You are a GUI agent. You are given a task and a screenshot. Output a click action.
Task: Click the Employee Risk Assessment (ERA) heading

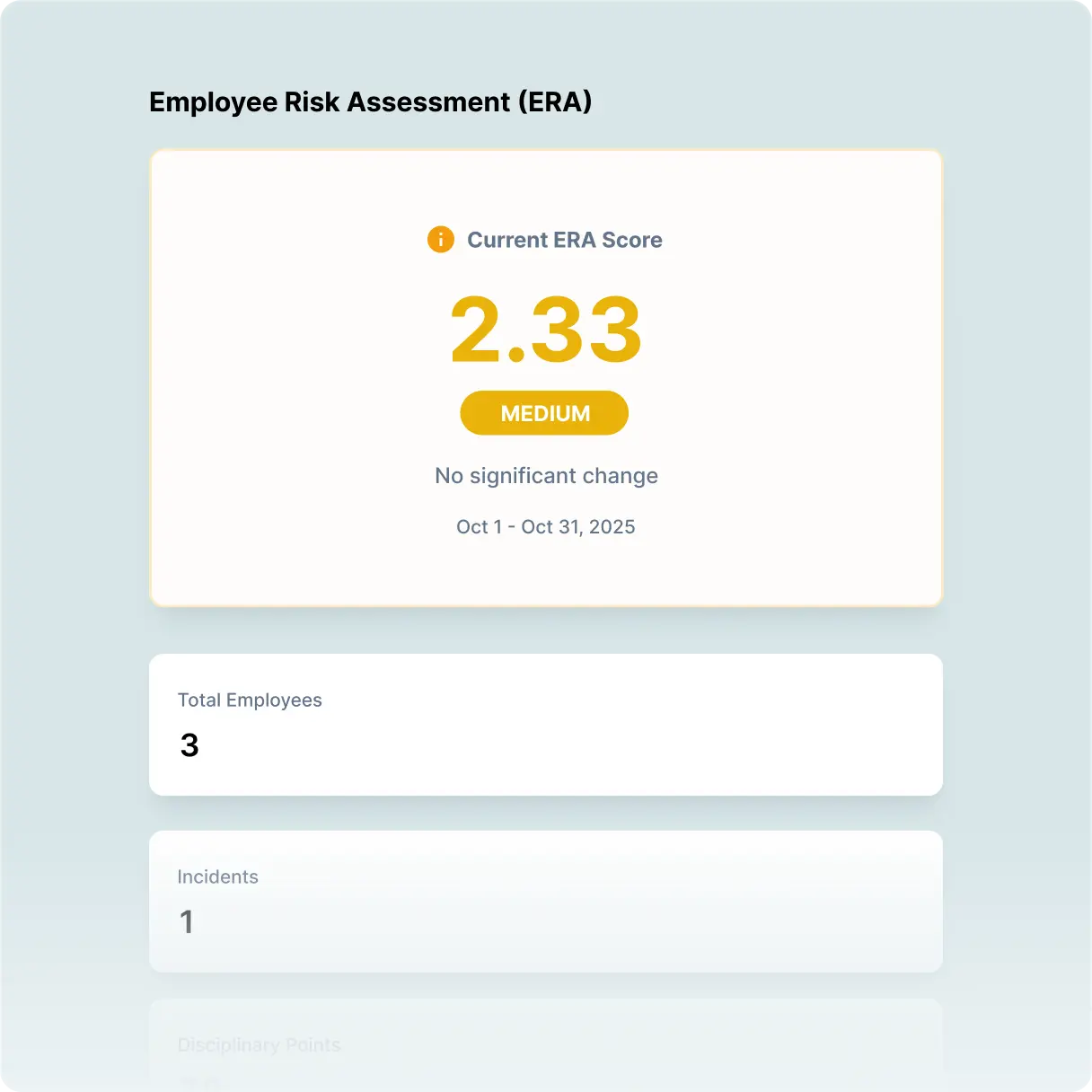pyautogui.click(x=370, y=102)
